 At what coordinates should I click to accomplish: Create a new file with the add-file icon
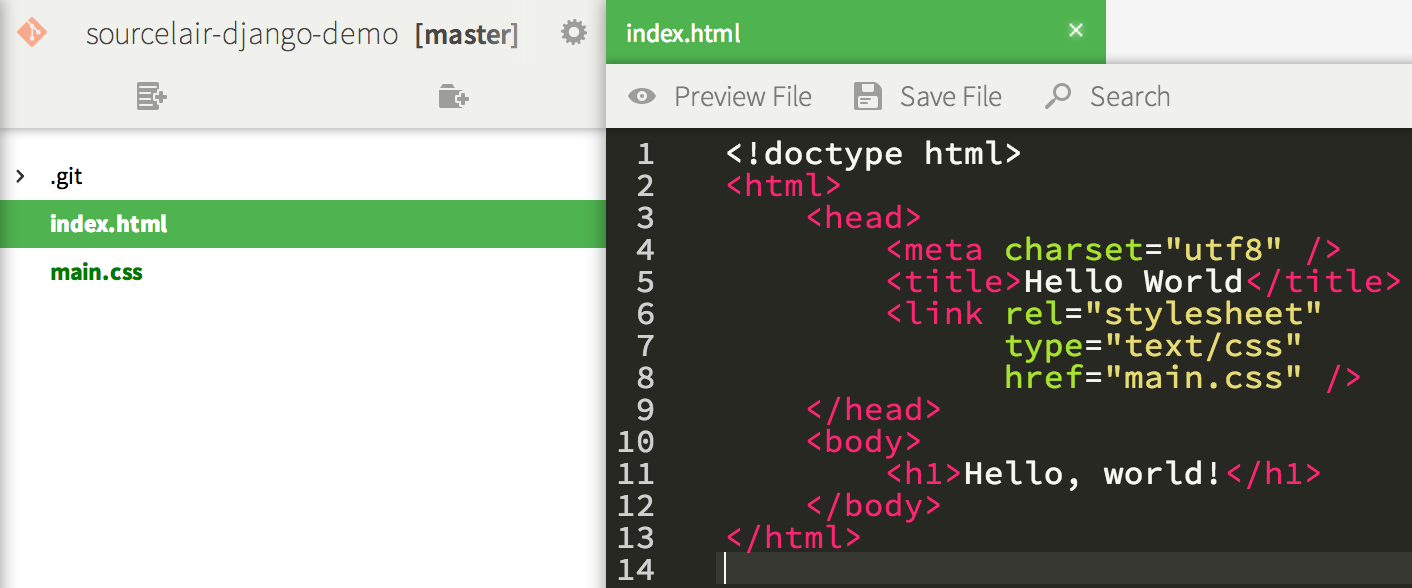click(x=151, y=97)
